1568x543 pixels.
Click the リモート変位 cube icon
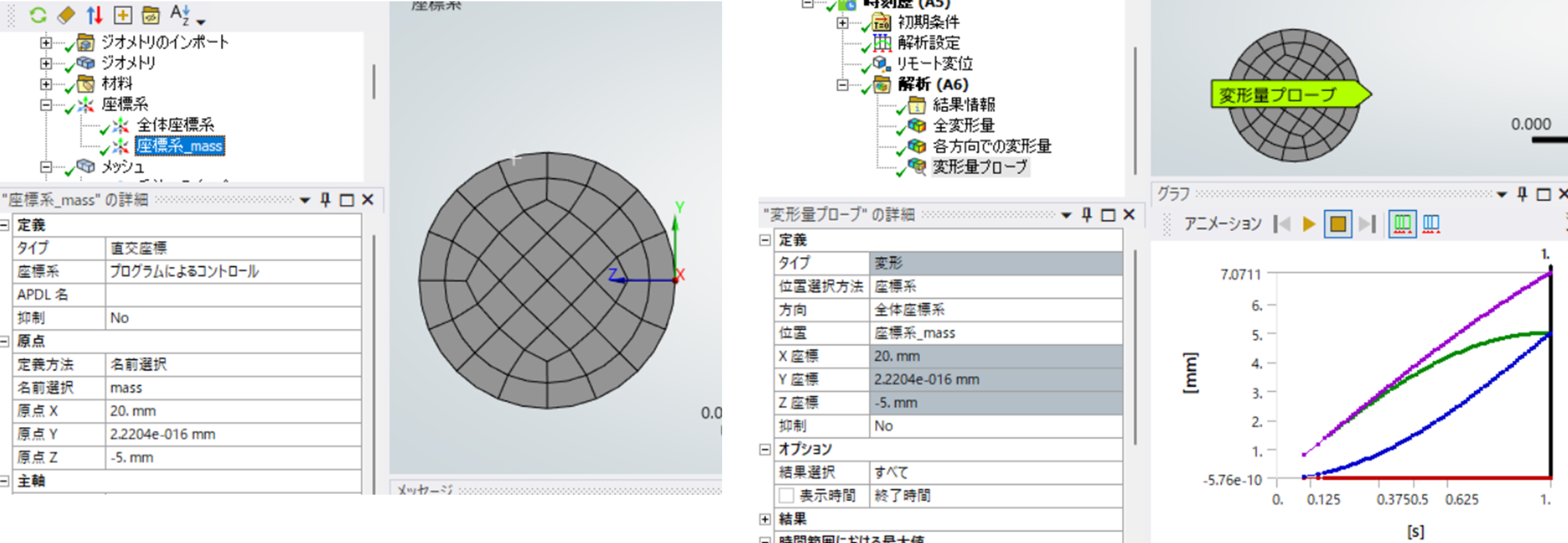pyautogui.click(x=880, y=64)
